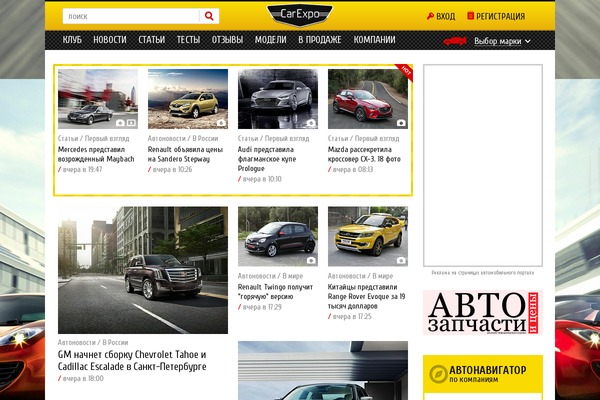The height and width of the screenshot is (400, 600).
Task: Click camera icon on Audi Prologue photo
Action: point(311,123)
